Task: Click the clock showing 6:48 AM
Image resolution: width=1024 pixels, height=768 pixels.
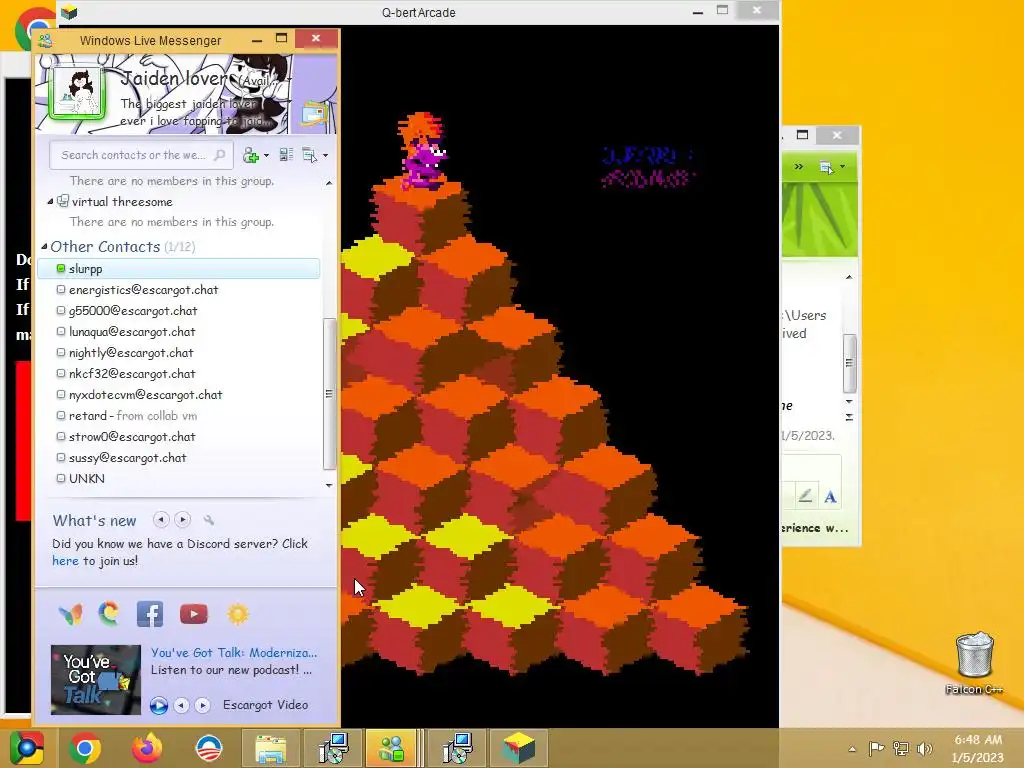Action: pyautogui.click(x=978, y=748)
